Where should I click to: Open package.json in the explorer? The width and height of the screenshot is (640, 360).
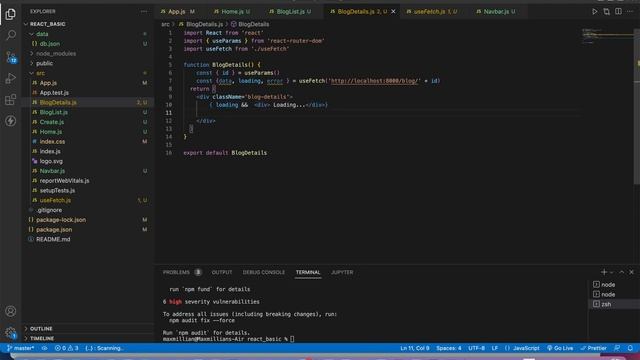88,229
